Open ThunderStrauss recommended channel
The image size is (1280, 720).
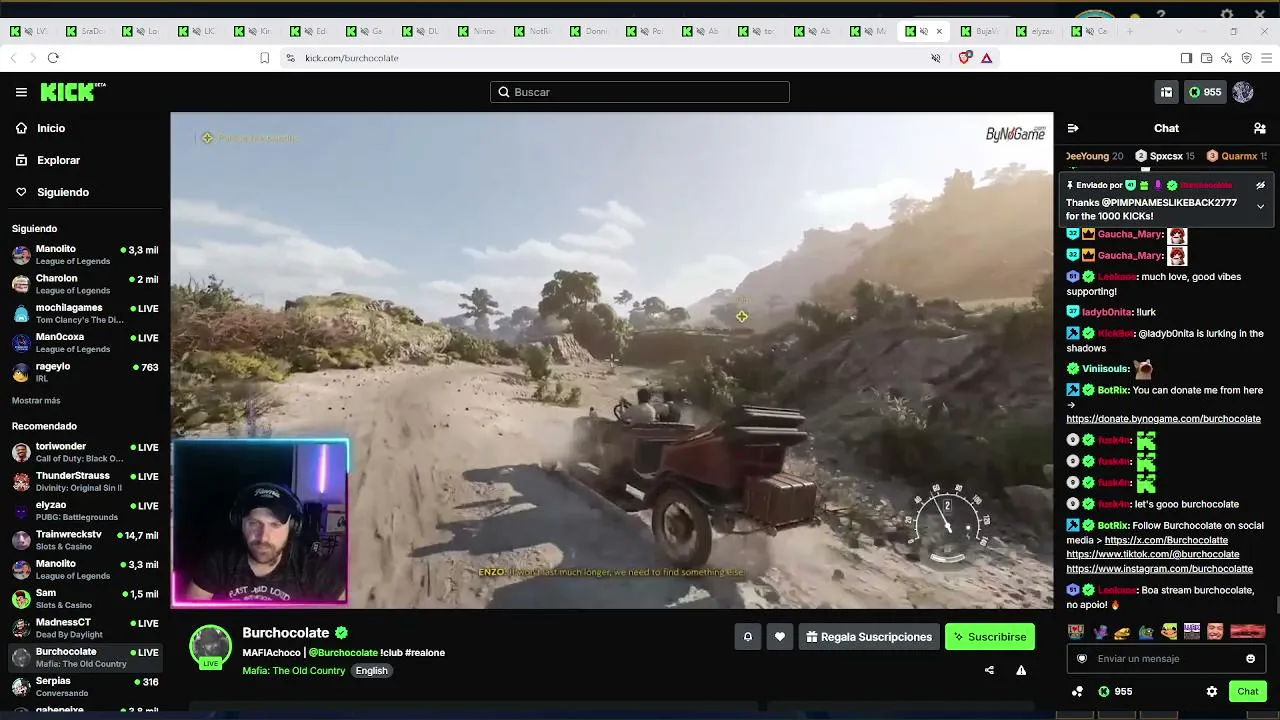tap(85, 482)
